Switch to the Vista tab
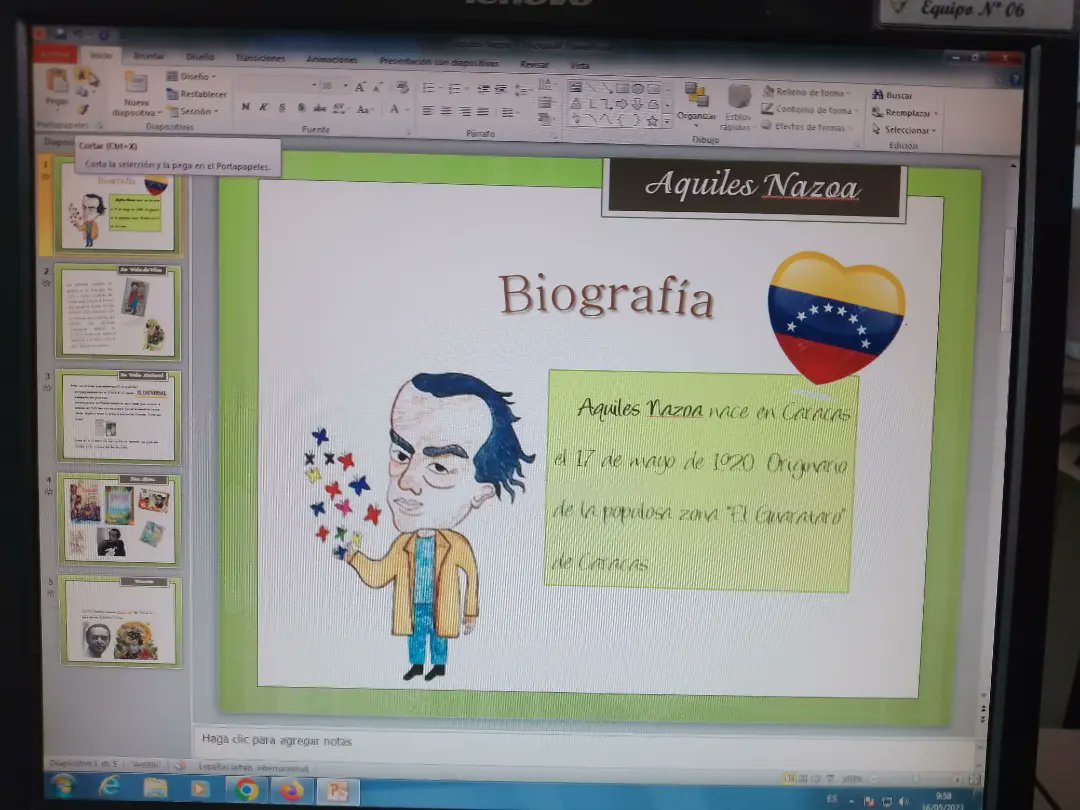 coord(580,65)
